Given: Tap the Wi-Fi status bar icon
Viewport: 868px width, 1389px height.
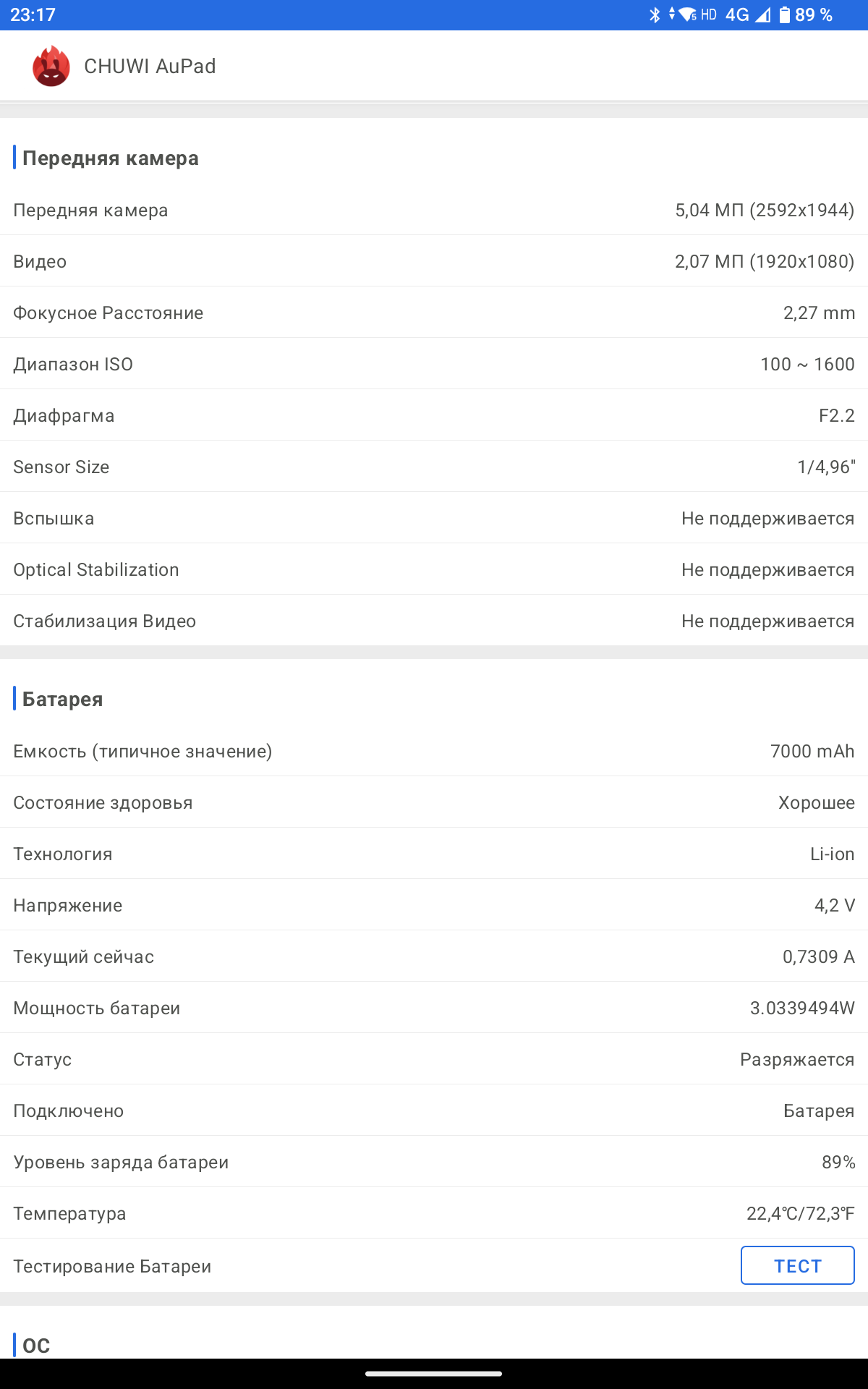Looking at the screenshot, I should 687,14.
